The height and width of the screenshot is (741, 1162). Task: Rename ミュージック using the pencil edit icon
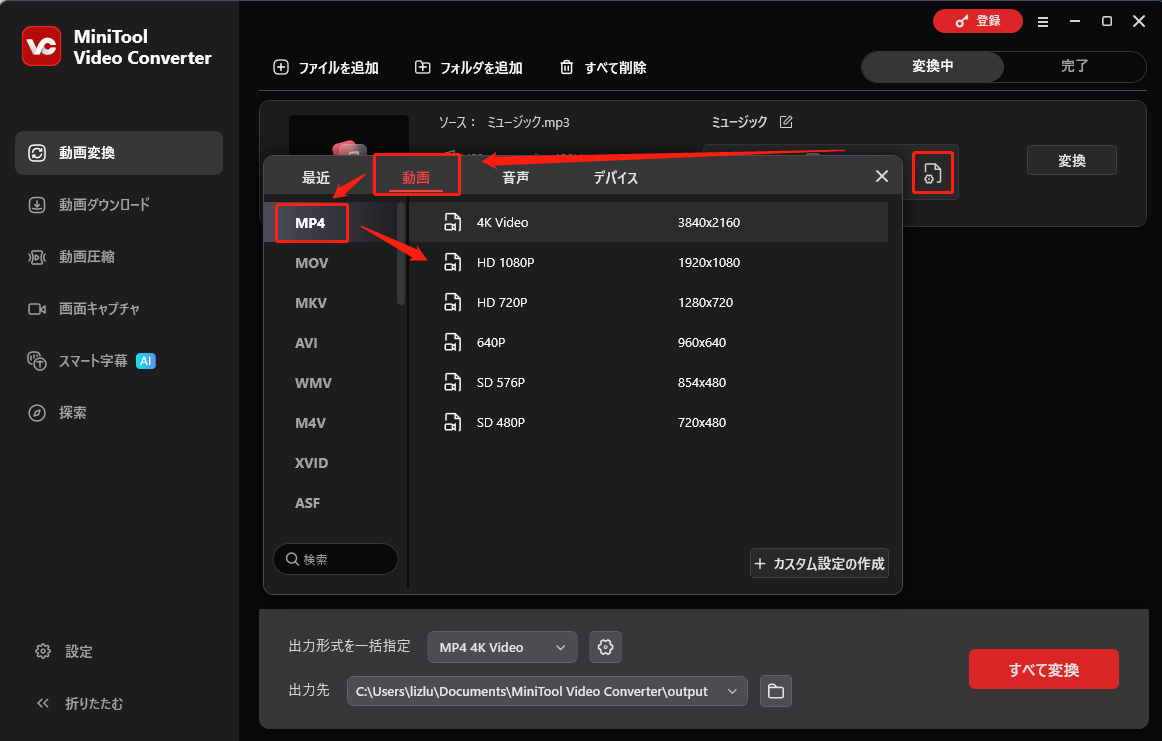787,121
